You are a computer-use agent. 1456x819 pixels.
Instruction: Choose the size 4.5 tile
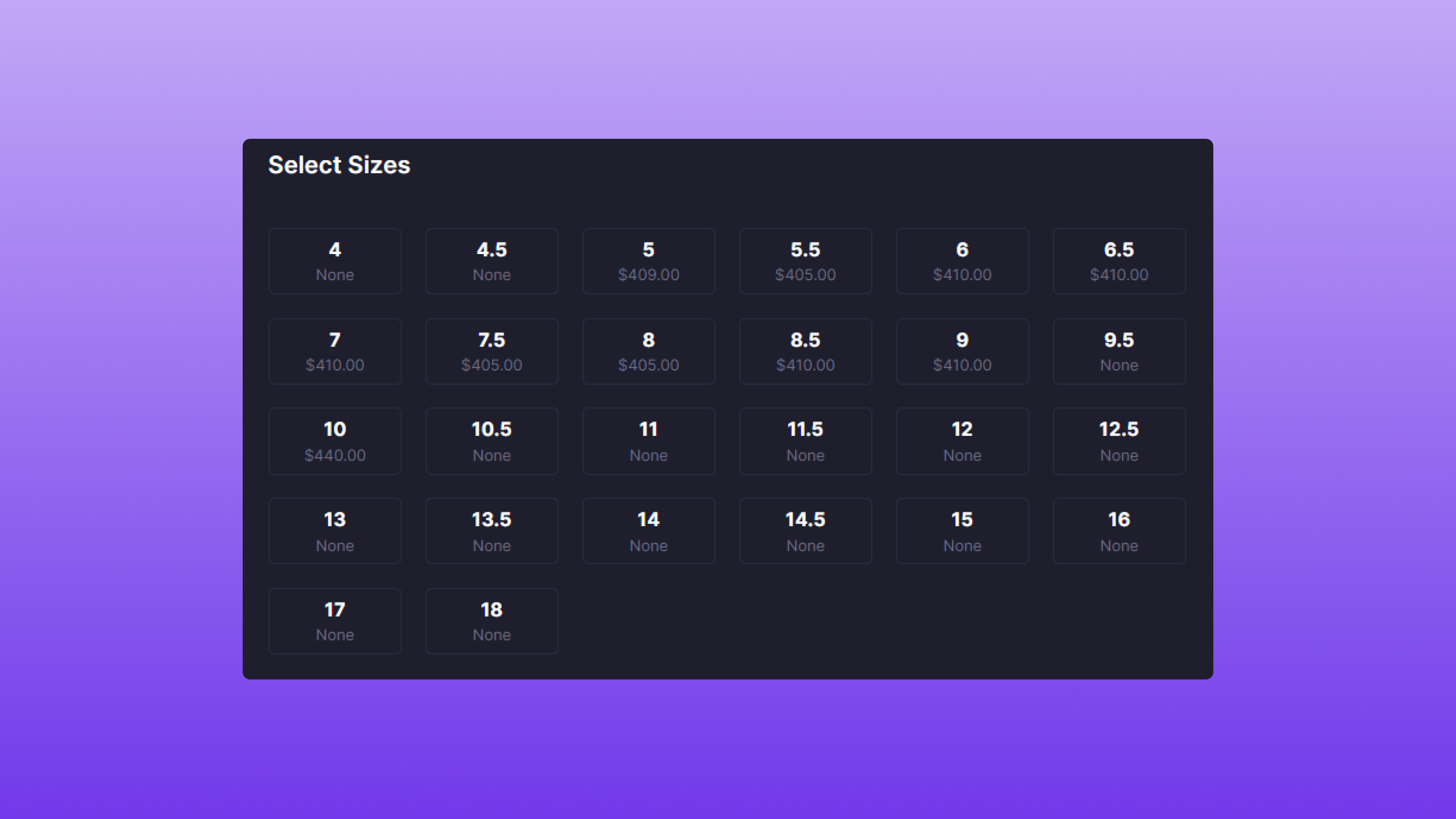pyautogui.click(x=491, y=261)
